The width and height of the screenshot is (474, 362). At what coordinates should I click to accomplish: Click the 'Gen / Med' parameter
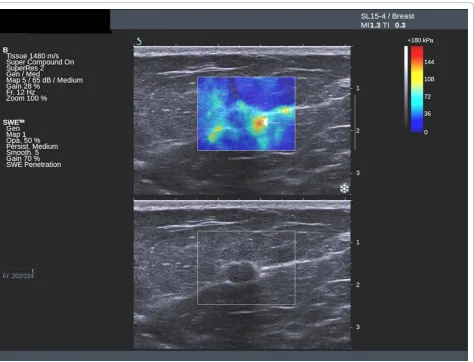pos(23,74)
